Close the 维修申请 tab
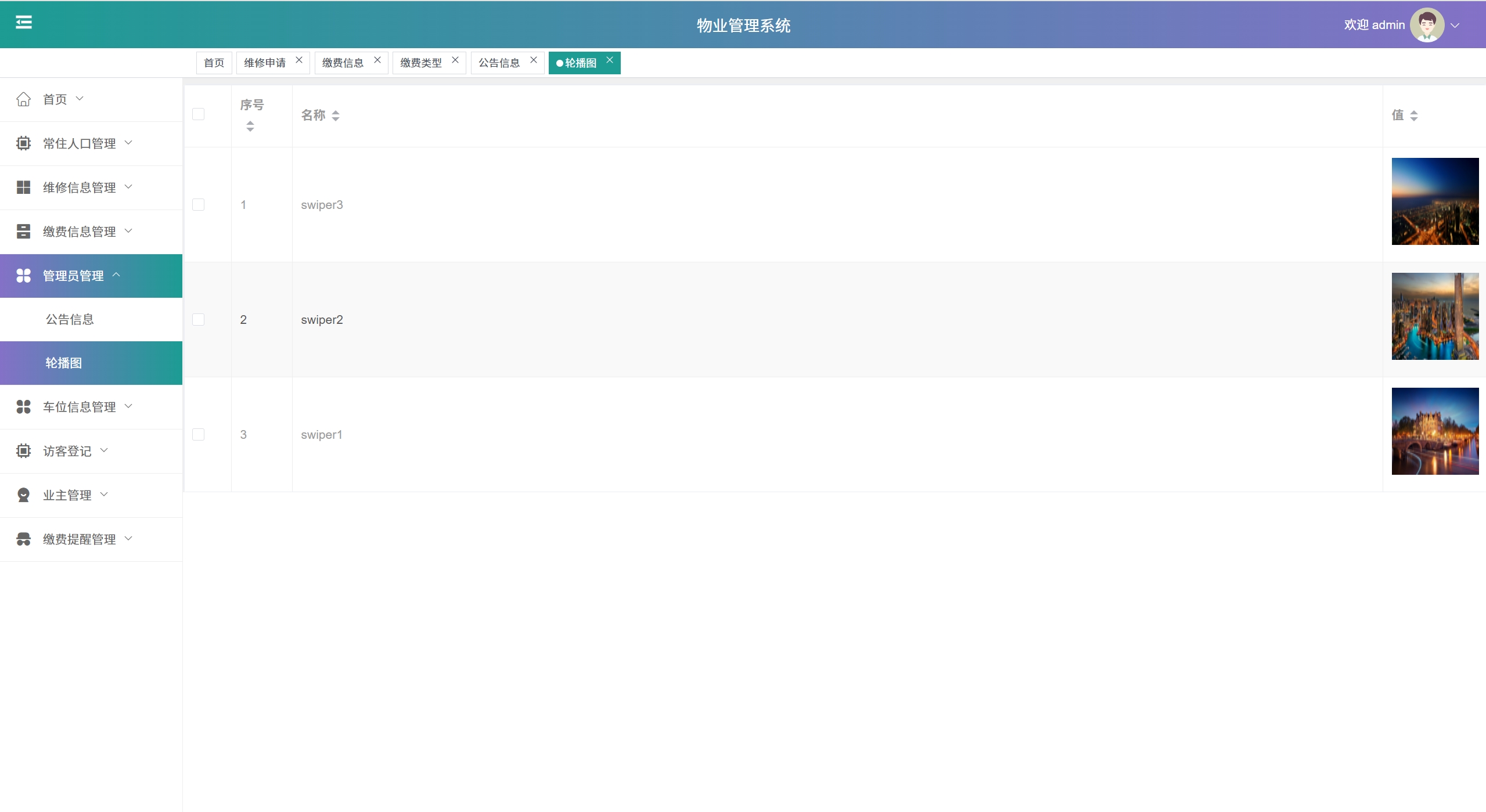 click(x=299, y=60)
